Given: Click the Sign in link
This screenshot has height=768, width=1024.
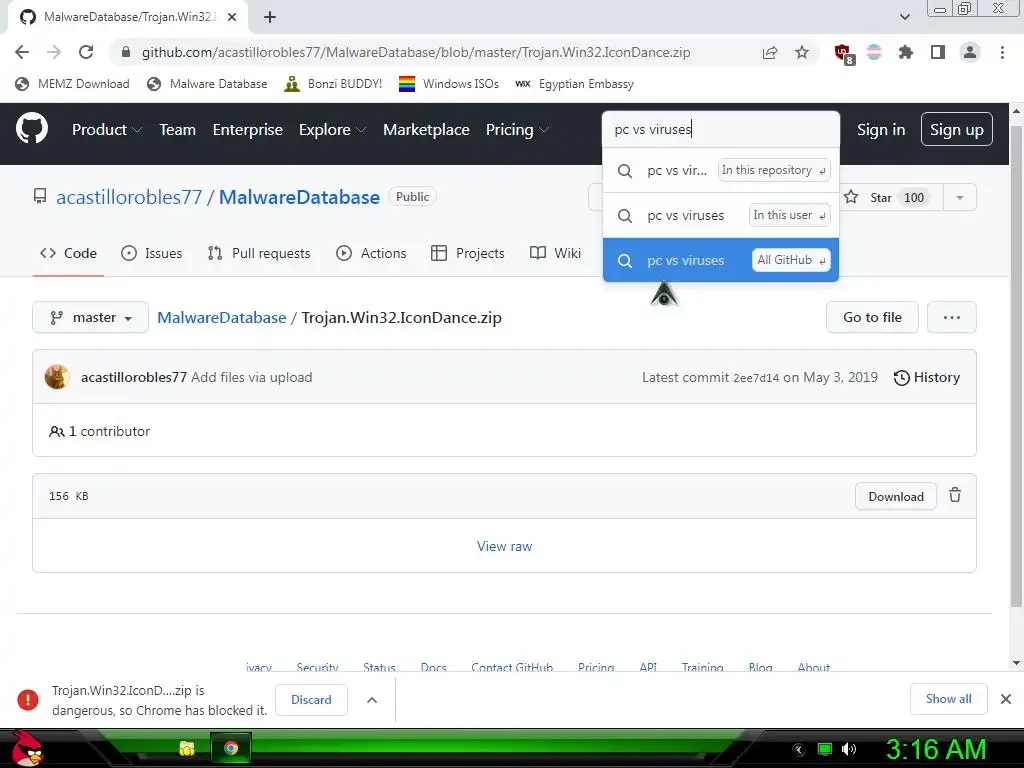Looking at the screenshot, I should 881,129.
